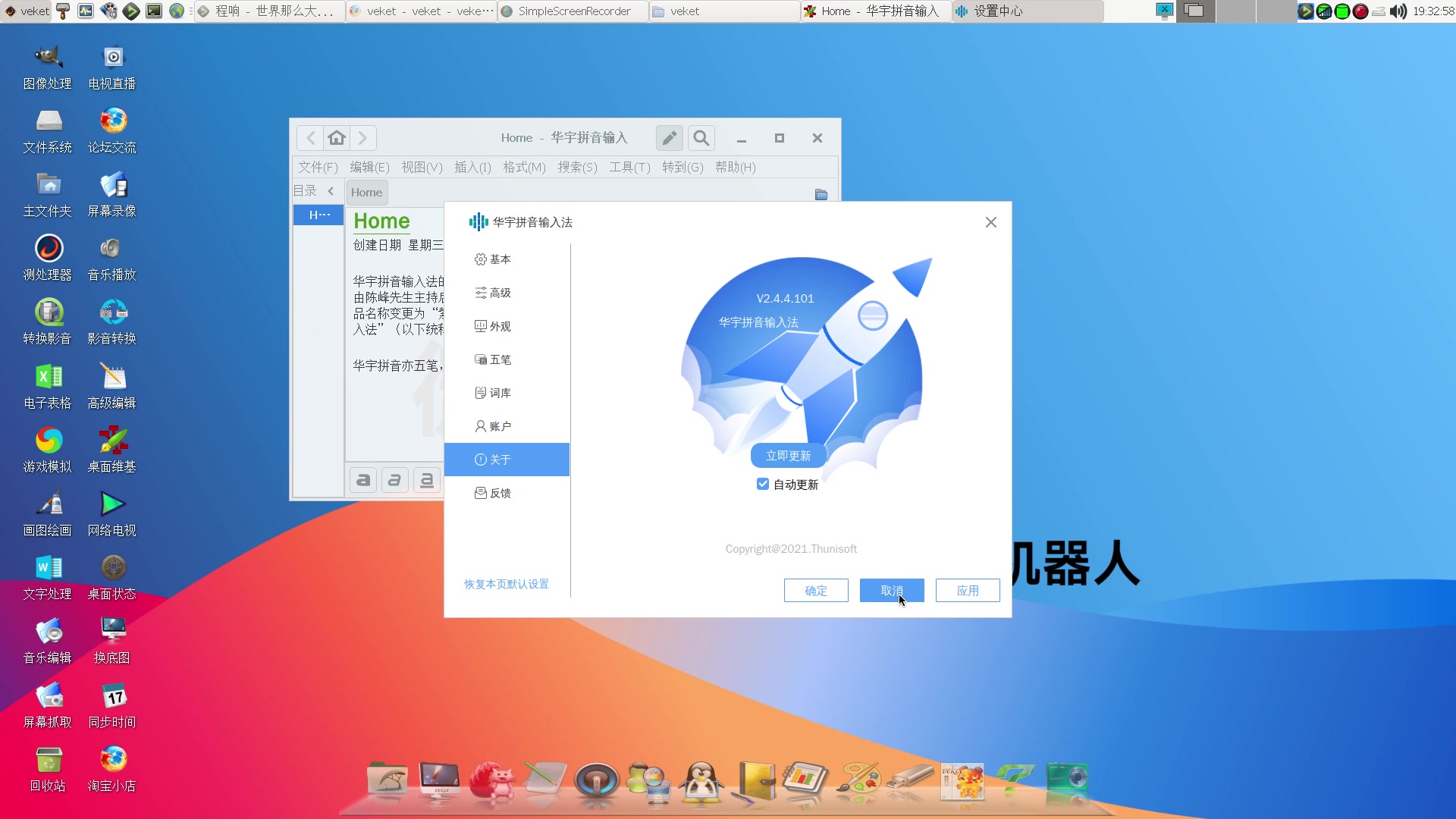This screenshot has width=1456, height=819.
Task: Open the 文字处理 desktop icon
Action: 48,578
